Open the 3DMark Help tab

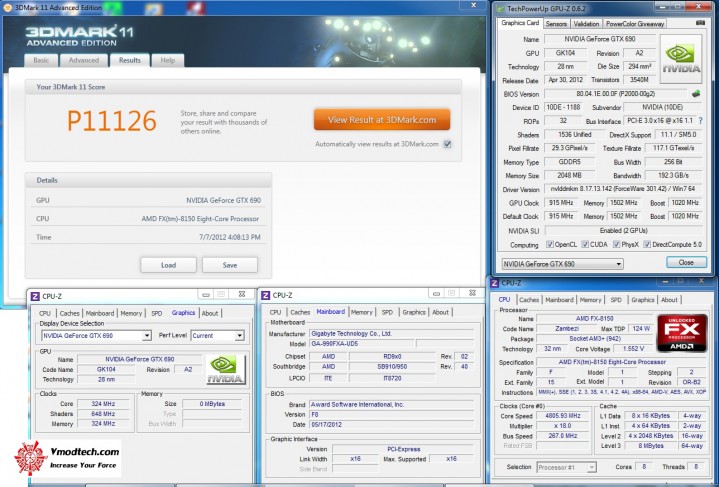click(167, 60)
